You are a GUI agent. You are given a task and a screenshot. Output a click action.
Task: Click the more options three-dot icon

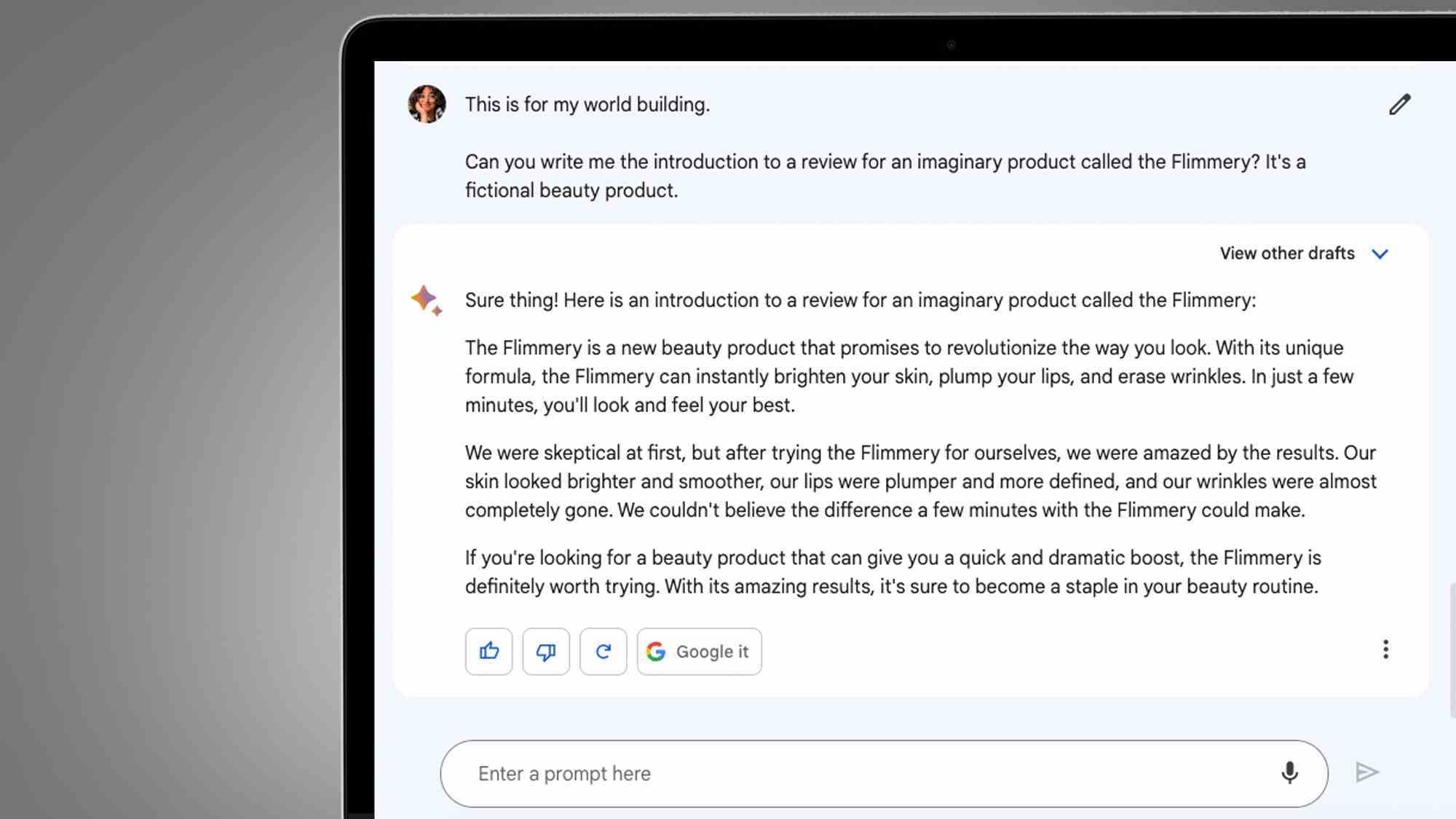pos(1385,649)
